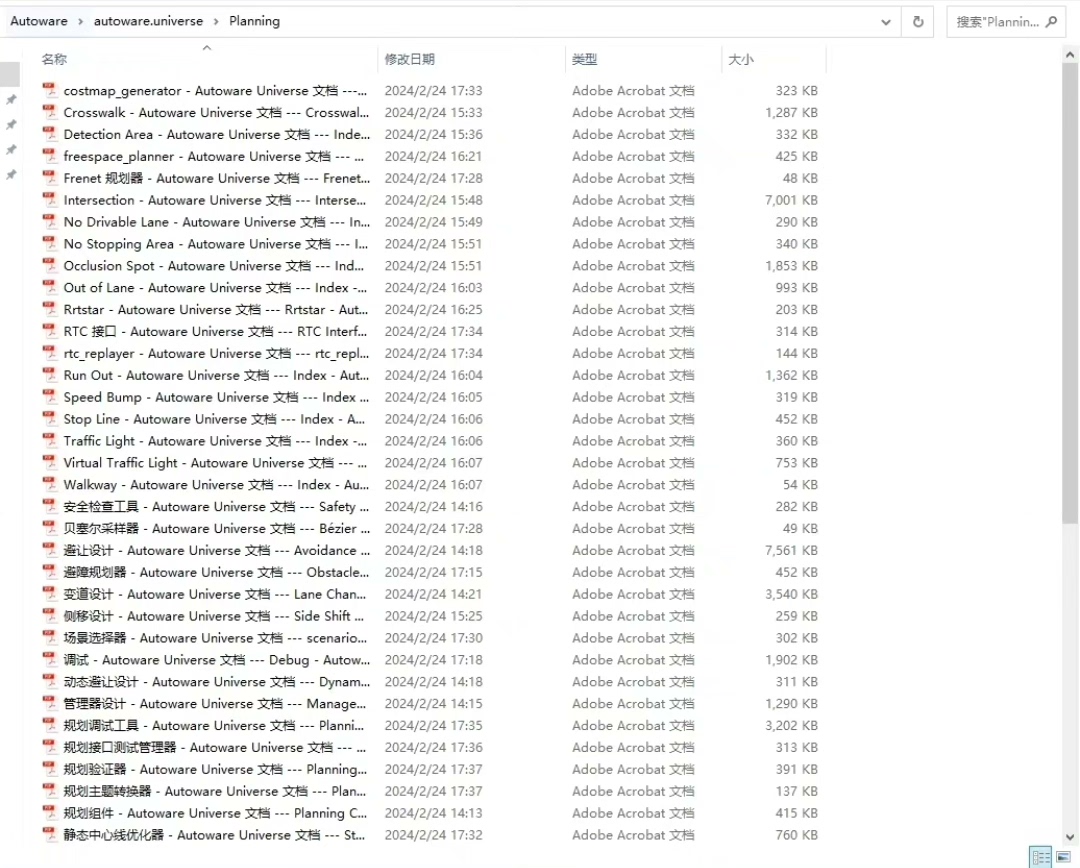The height and width of the screenshot is (868, 1080).
Task: Click the PDF icon of Virtual Traffic Light file
Action: click(50, 462)
